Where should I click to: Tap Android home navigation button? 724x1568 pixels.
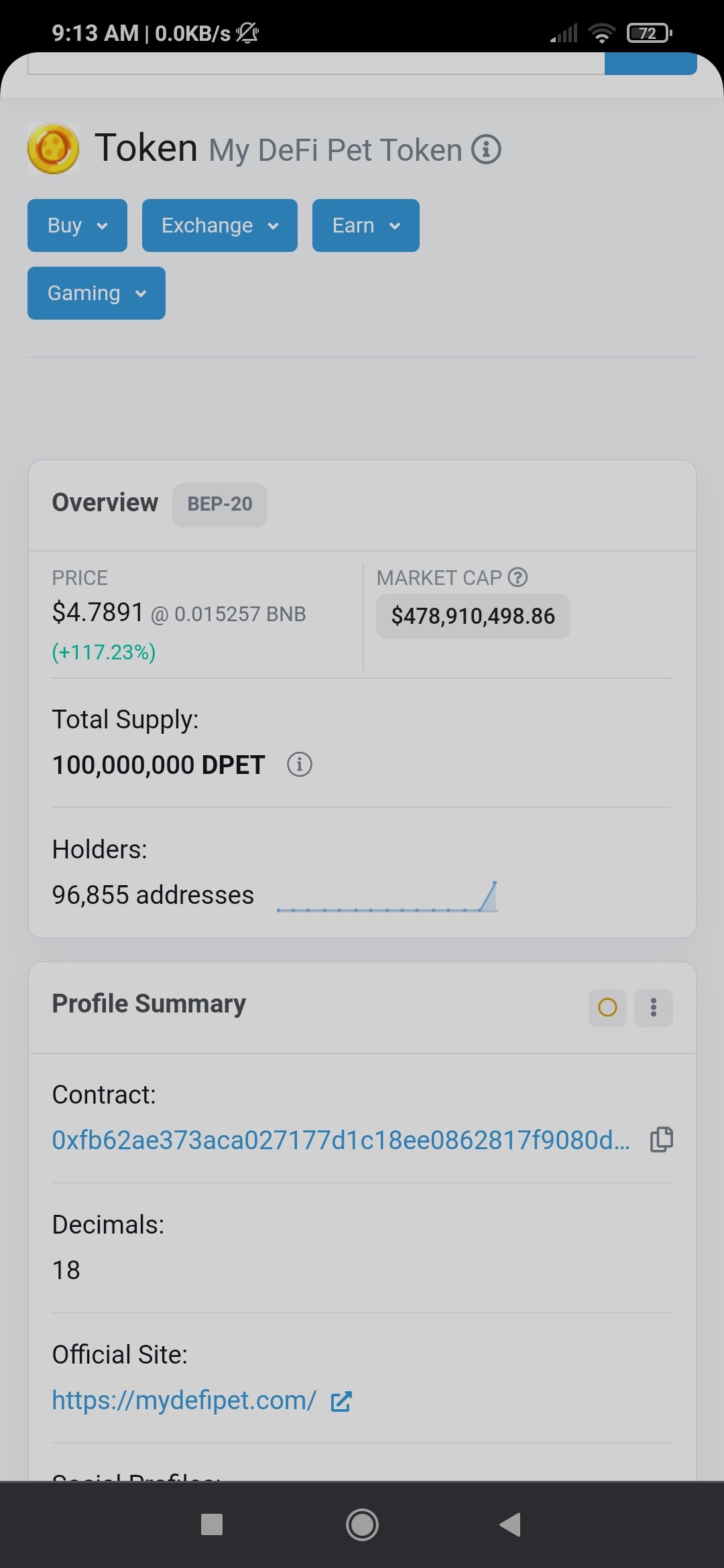(362, 1524)
